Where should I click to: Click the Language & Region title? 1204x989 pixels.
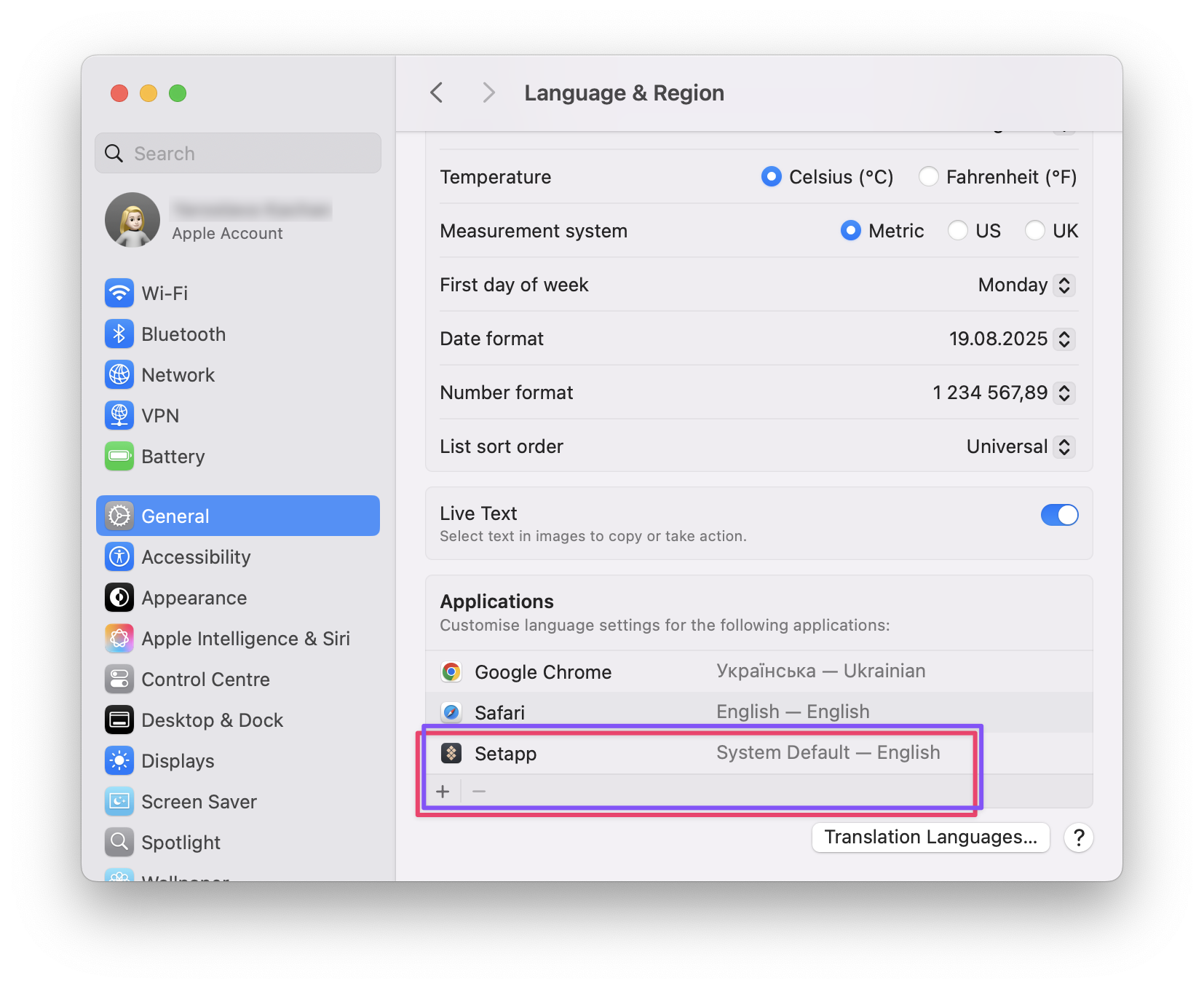625,92
